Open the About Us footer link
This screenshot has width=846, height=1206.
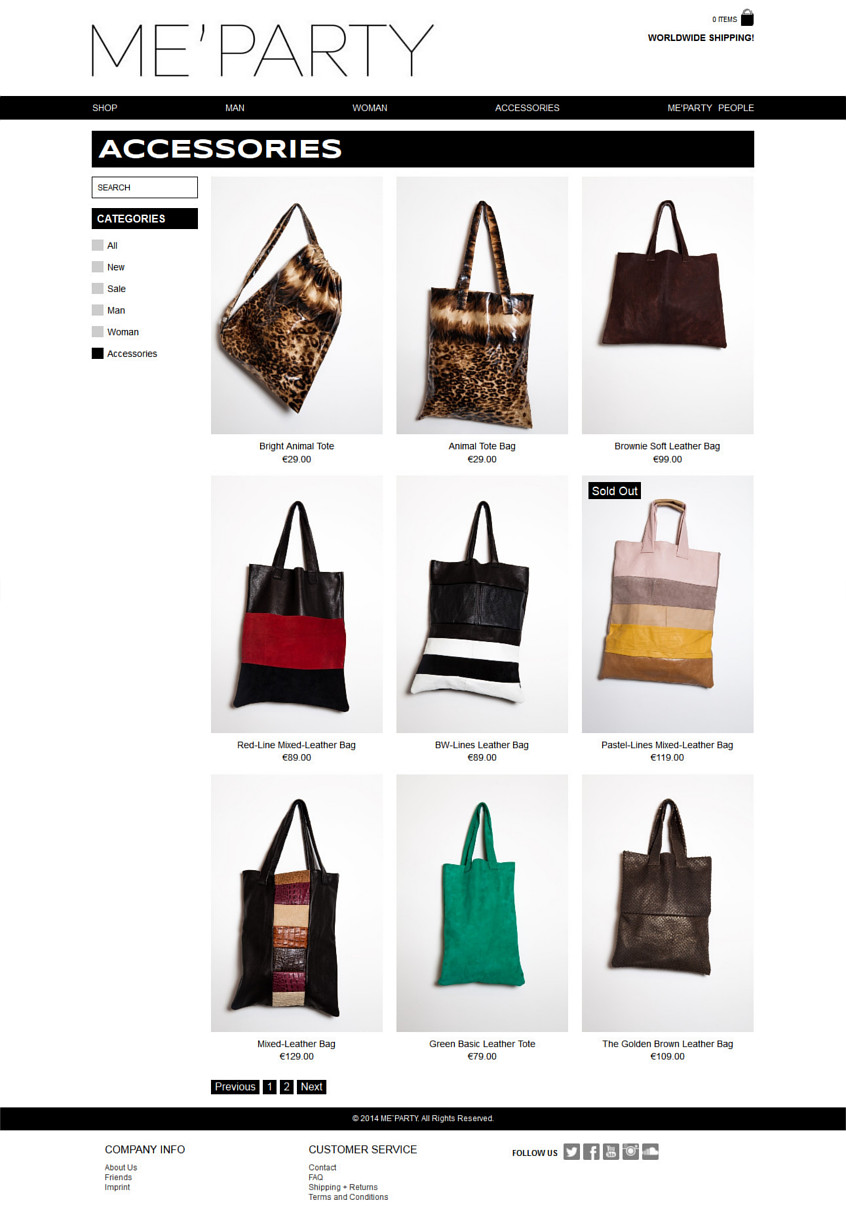121,1167
